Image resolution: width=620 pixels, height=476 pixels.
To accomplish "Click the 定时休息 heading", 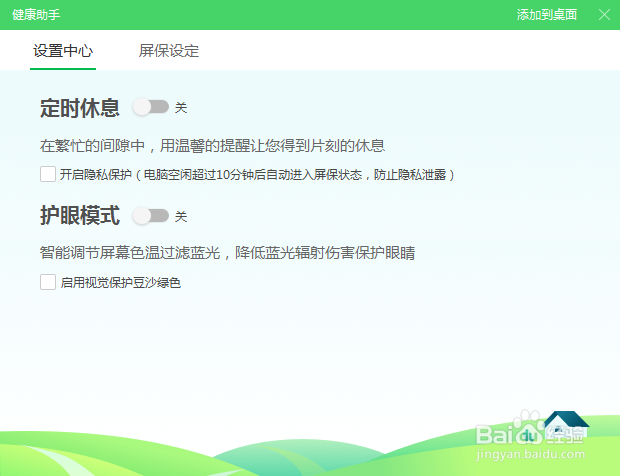I will (79, 108).
